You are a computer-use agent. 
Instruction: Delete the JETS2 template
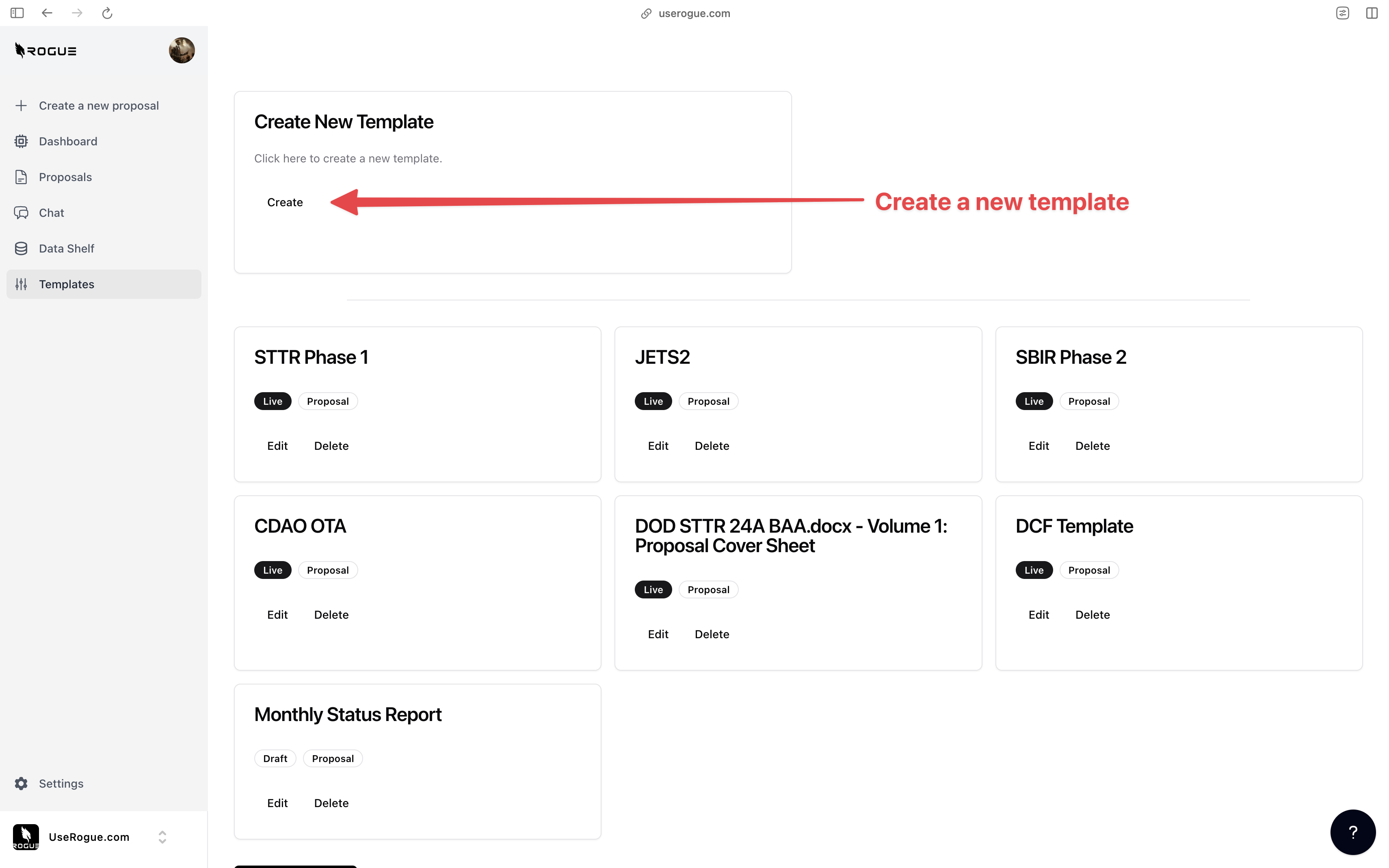click(x=712, y=446)
